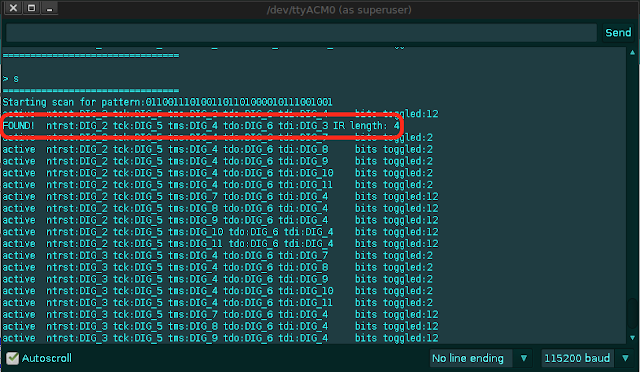Click the ntrst:DIG_3 tdi:DIG_8 row
Image resolution: width=640 pixels, height=372 pixels.
coord(218,267)
